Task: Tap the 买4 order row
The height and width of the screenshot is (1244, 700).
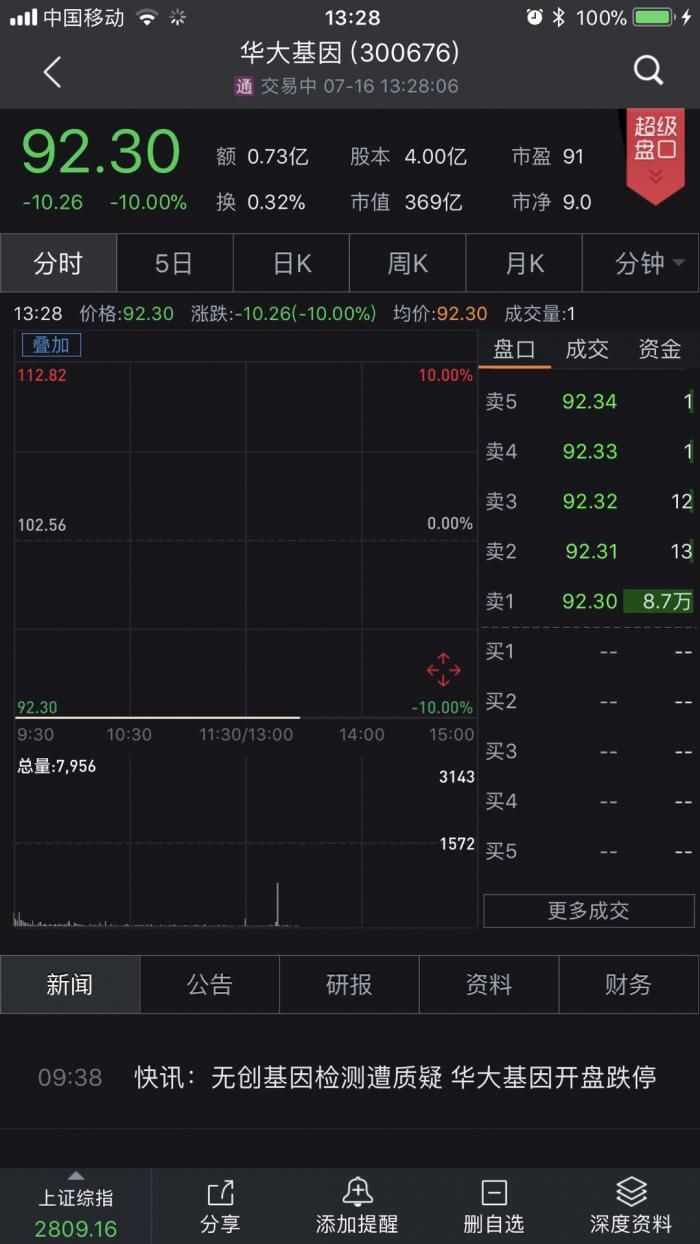Action: tap(589, 802)
